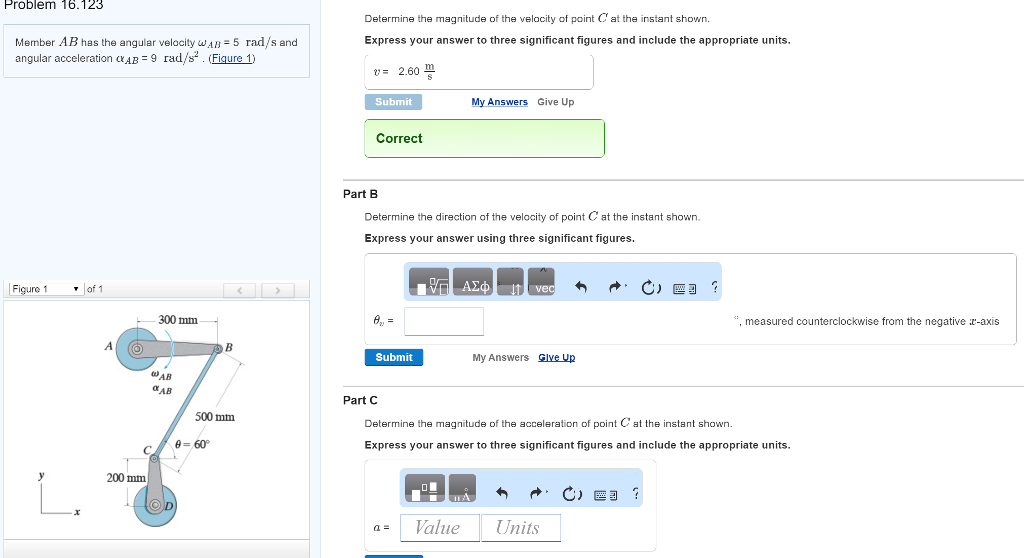This screenshot has width=1024, height=558.
Task: Submit the Part B answer
Action: pyautogui.click(x=394, y=357)
